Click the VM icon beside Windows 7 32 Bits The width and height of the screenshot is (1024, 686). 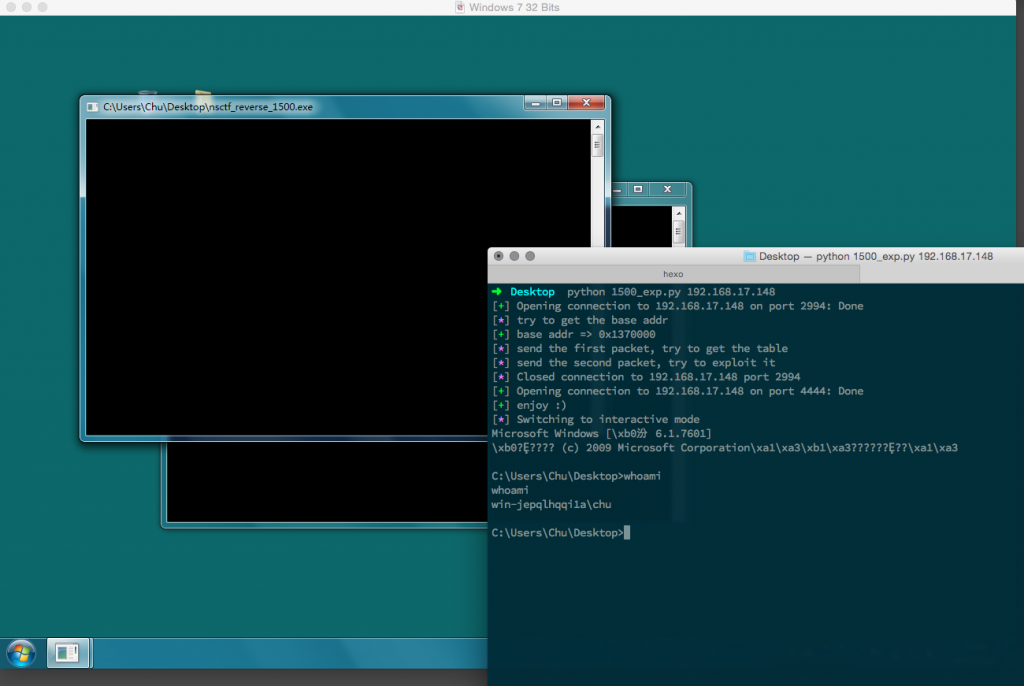click(459, 8)
